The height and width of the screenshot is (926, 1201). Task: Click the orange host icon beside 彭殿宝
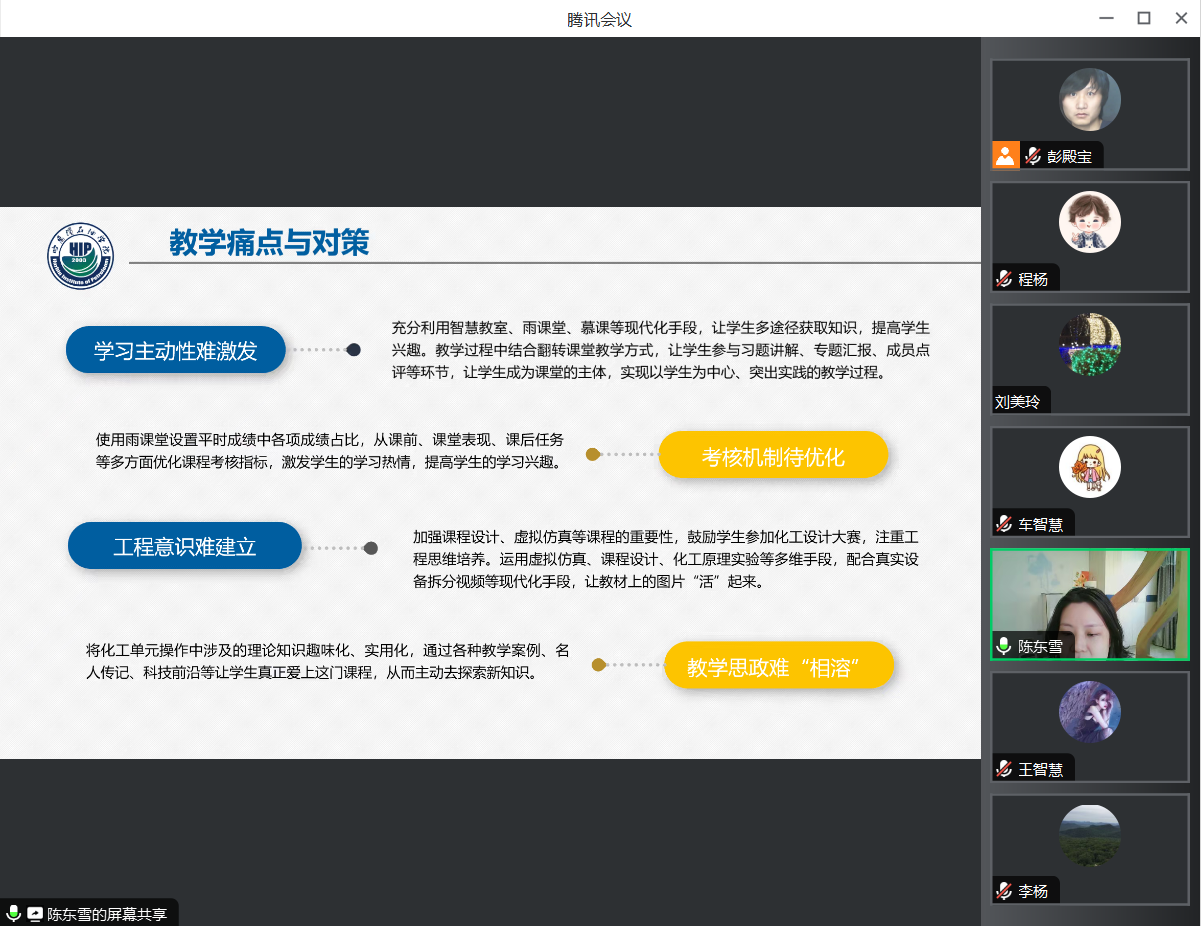1005,156
